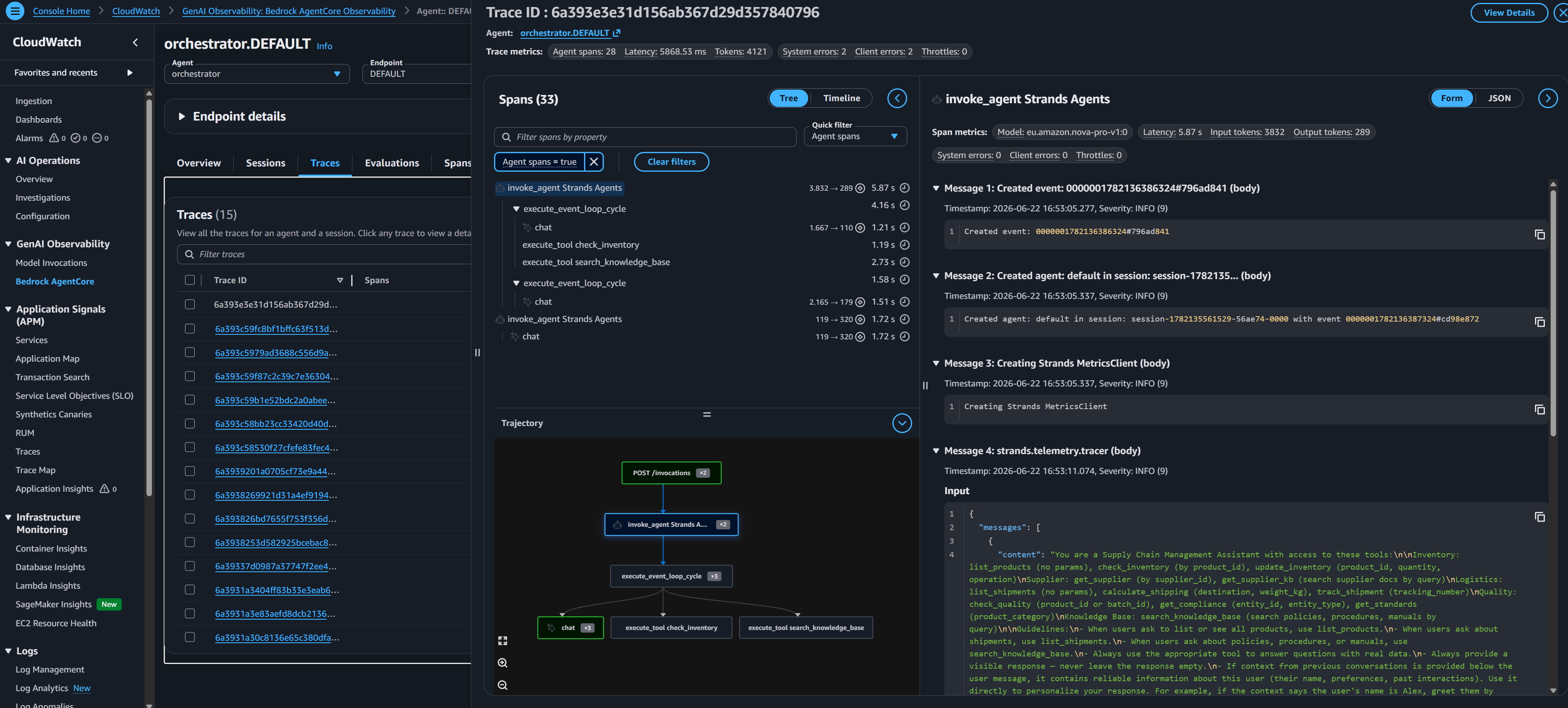This screenshot has width=1568, height=708.
Task: Expand the Endpoint details section
Action: pyautogui.click(x=181, y=116)
